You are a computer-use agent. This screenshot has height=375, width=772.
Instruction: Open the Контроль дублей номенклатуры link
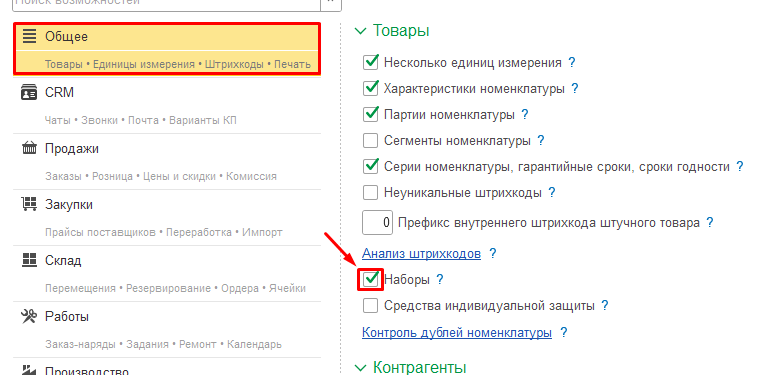(457, 333)
